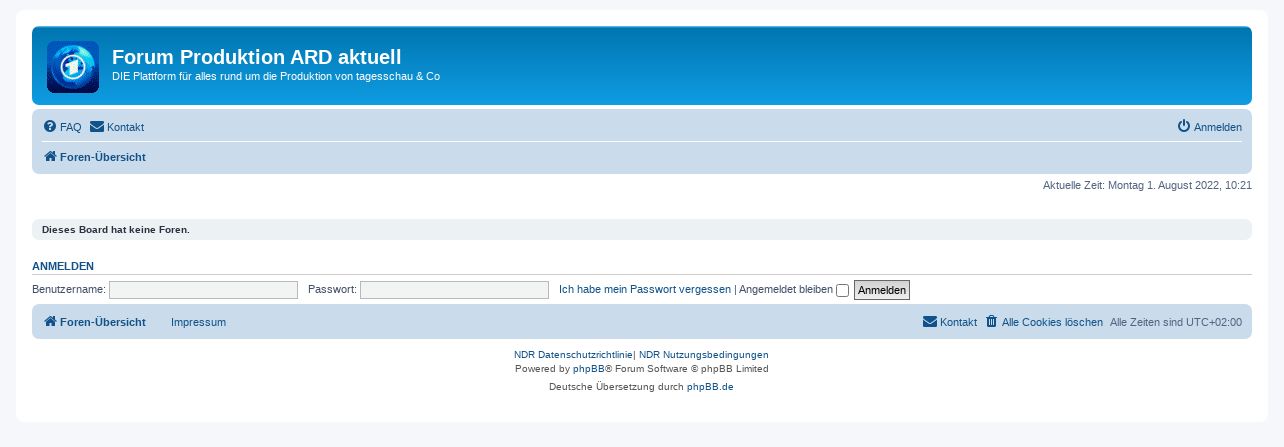Open the Impressum link
The image size is (1284, 447).
(198, 322)
